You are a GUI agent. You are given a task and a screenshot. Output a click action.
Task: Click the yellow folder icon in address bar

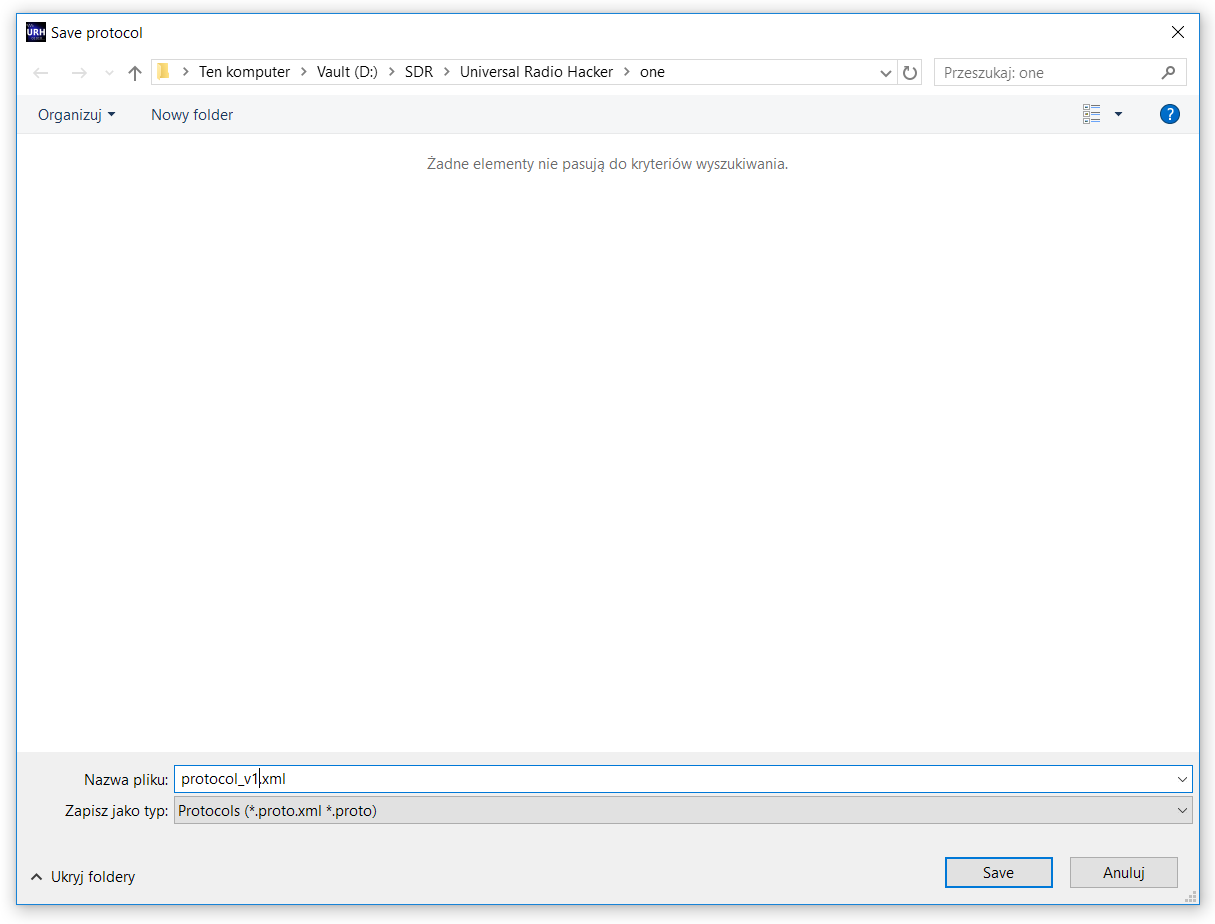click(x=164, y=71)
